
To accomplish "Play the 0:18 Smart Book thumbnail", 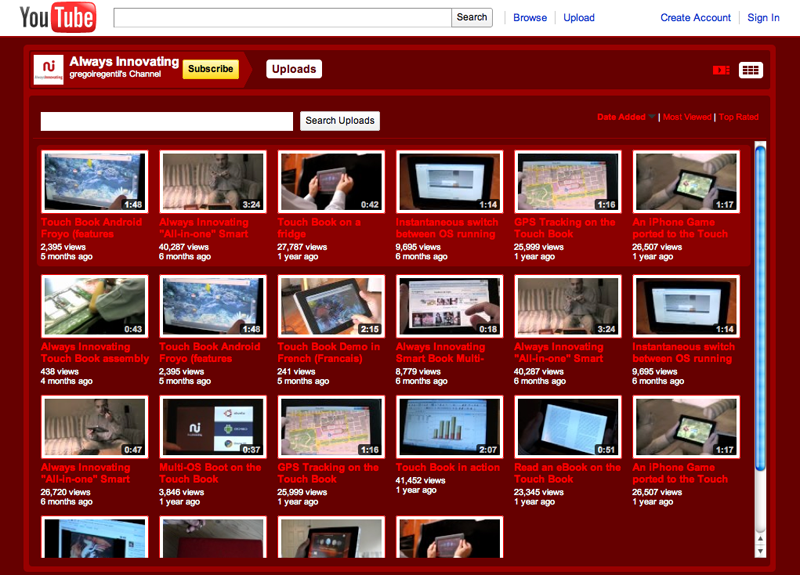I will point(449,306).
